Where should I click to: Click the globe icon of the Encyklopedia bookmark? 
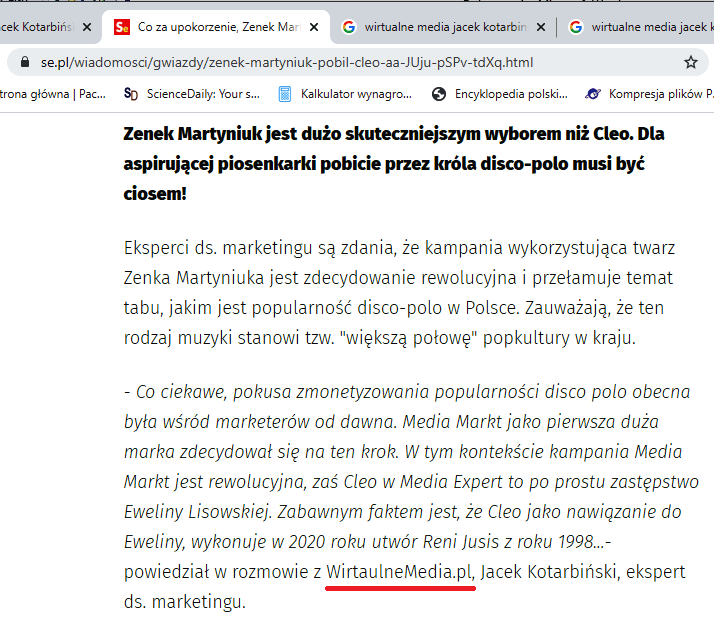click(439, 94)
